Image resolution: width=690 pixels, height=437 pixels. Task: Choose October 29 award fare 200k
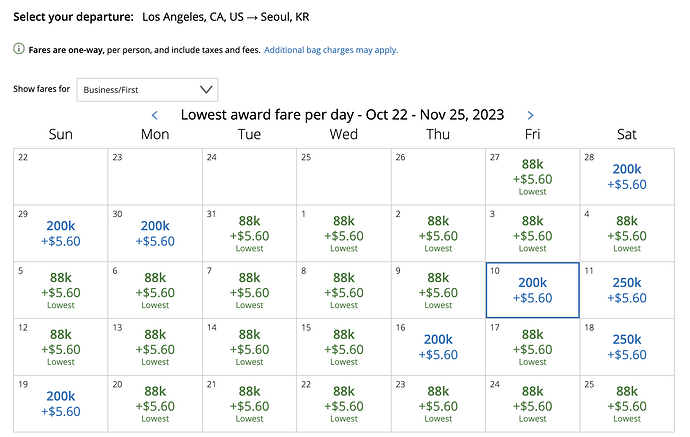61,234
